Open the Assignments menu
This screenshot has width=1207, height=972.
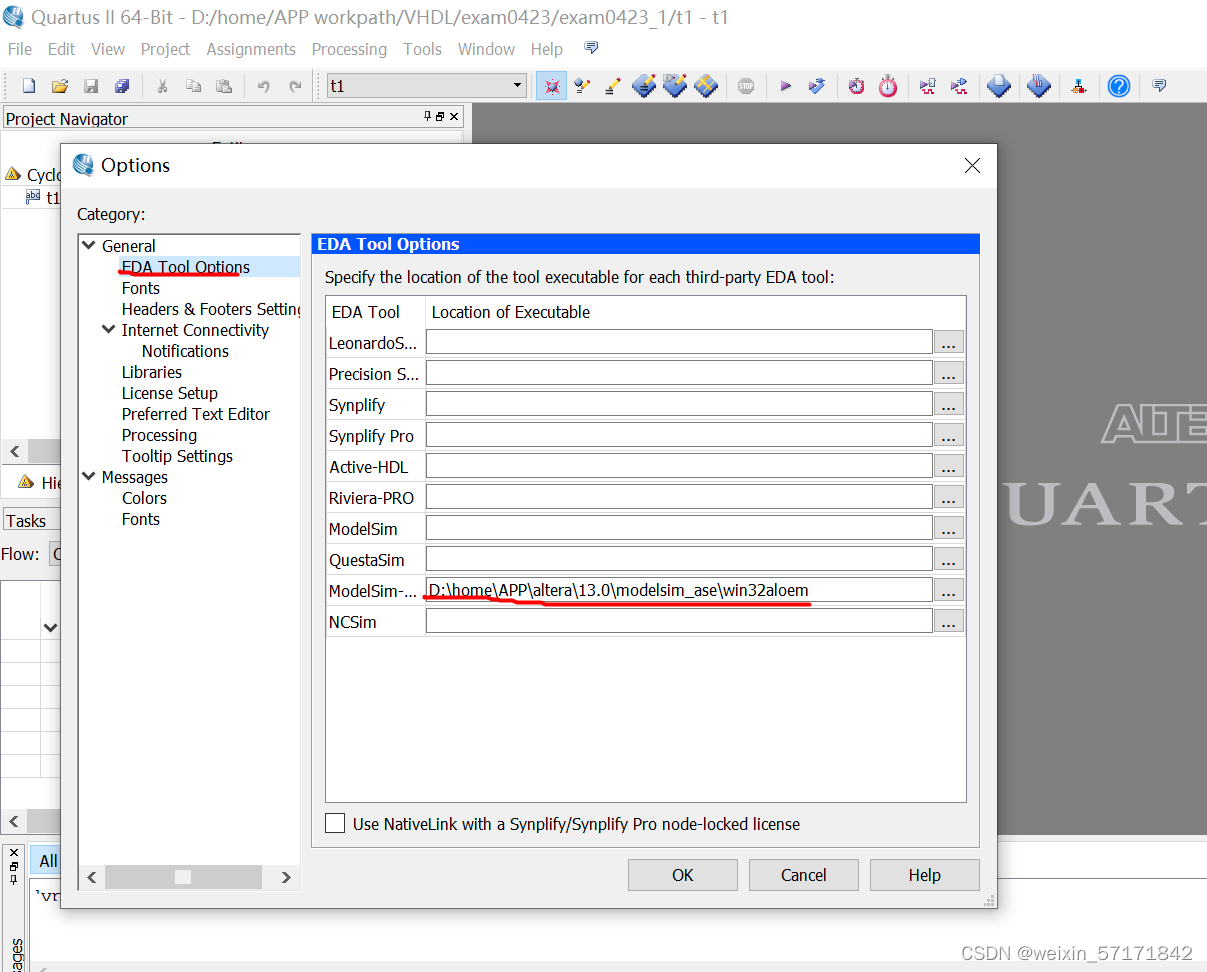251,49
